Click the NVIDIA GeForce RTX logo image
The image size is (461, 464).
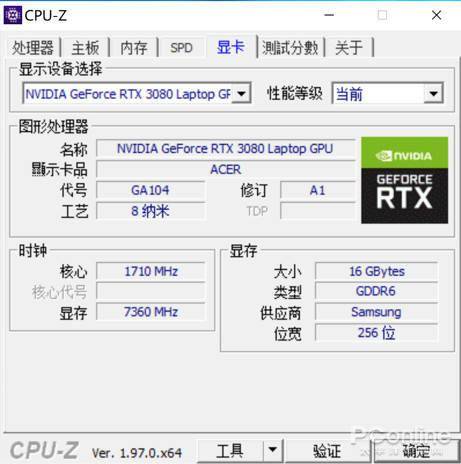[404, 180]
